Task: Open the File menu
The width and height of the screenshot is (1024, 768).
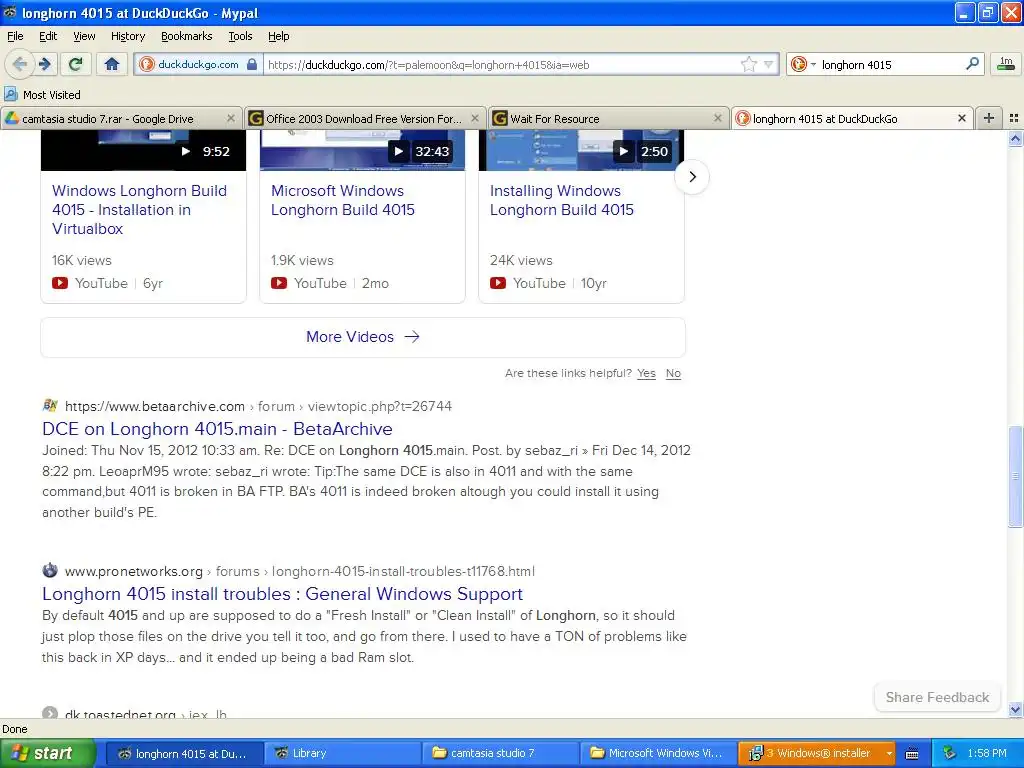Action: [15, 36]
